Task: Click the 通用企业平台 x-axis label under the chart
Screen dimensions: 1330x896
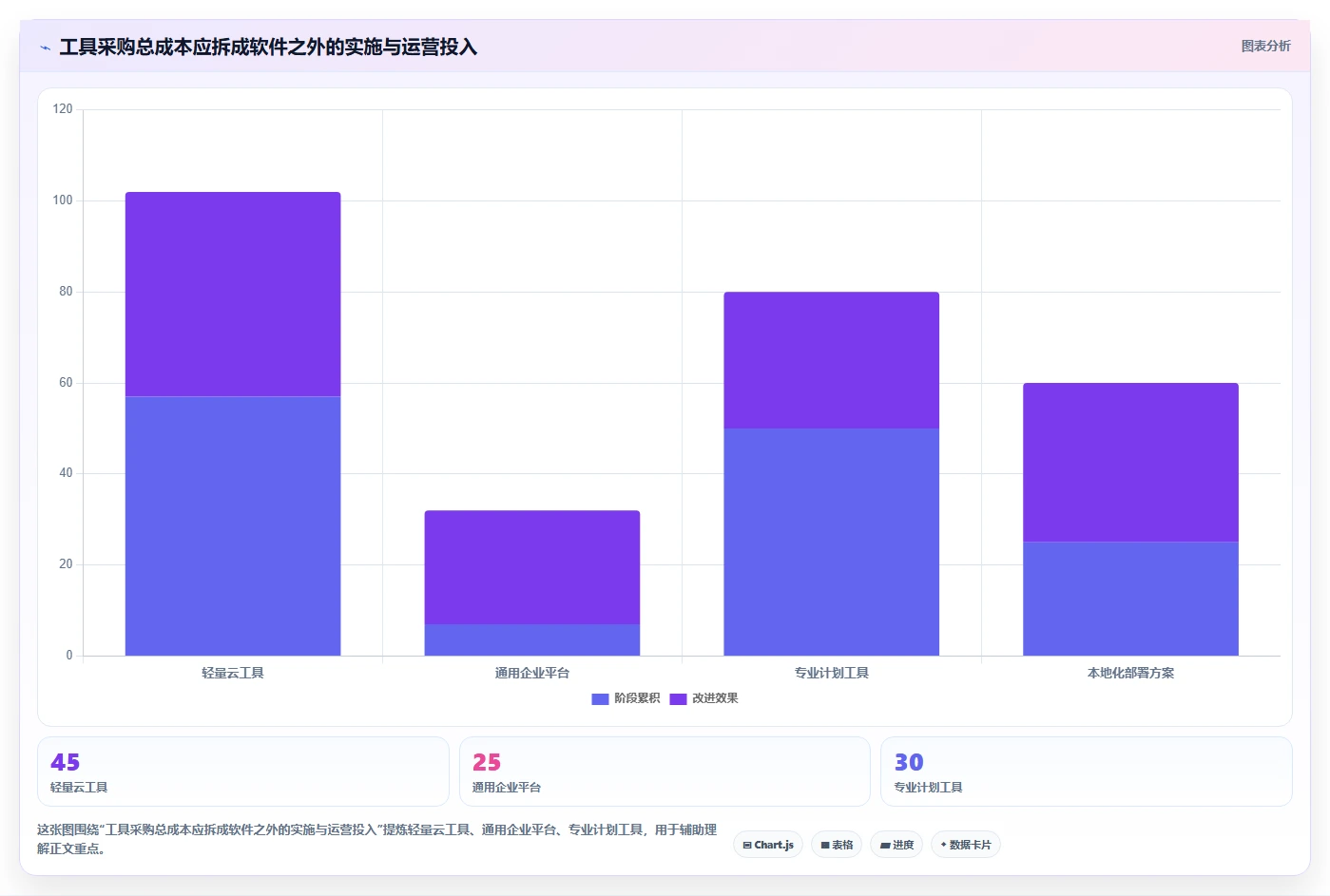Action: (532, 673)
